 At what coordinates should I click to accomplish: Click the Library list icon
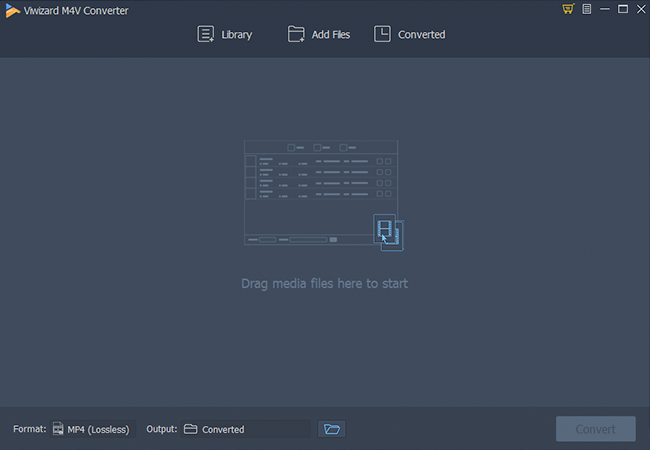click(x=206, y=34)
